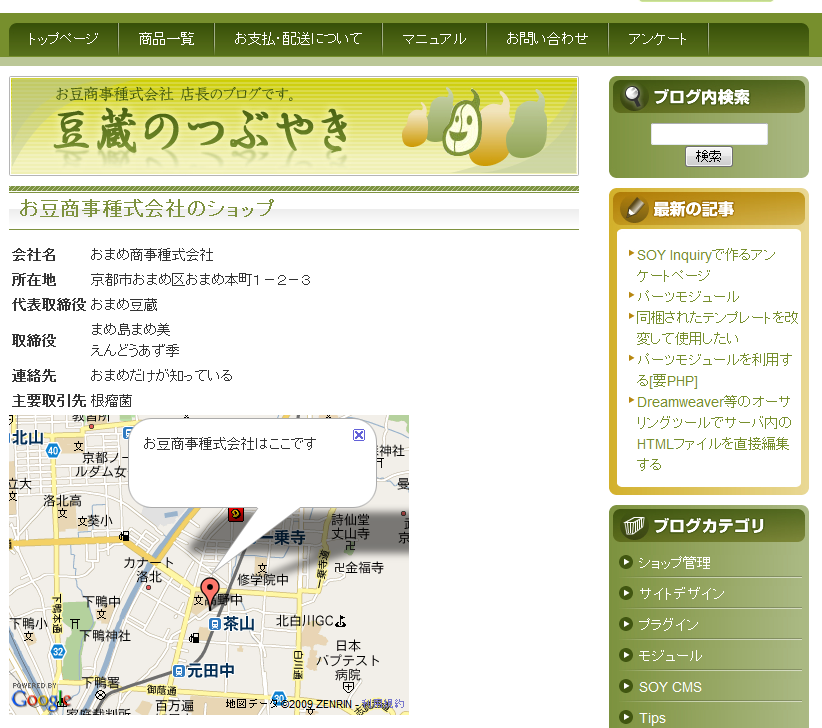Click arrow bullet next to モジュール

pyautogui.click(x=625, y=655)
